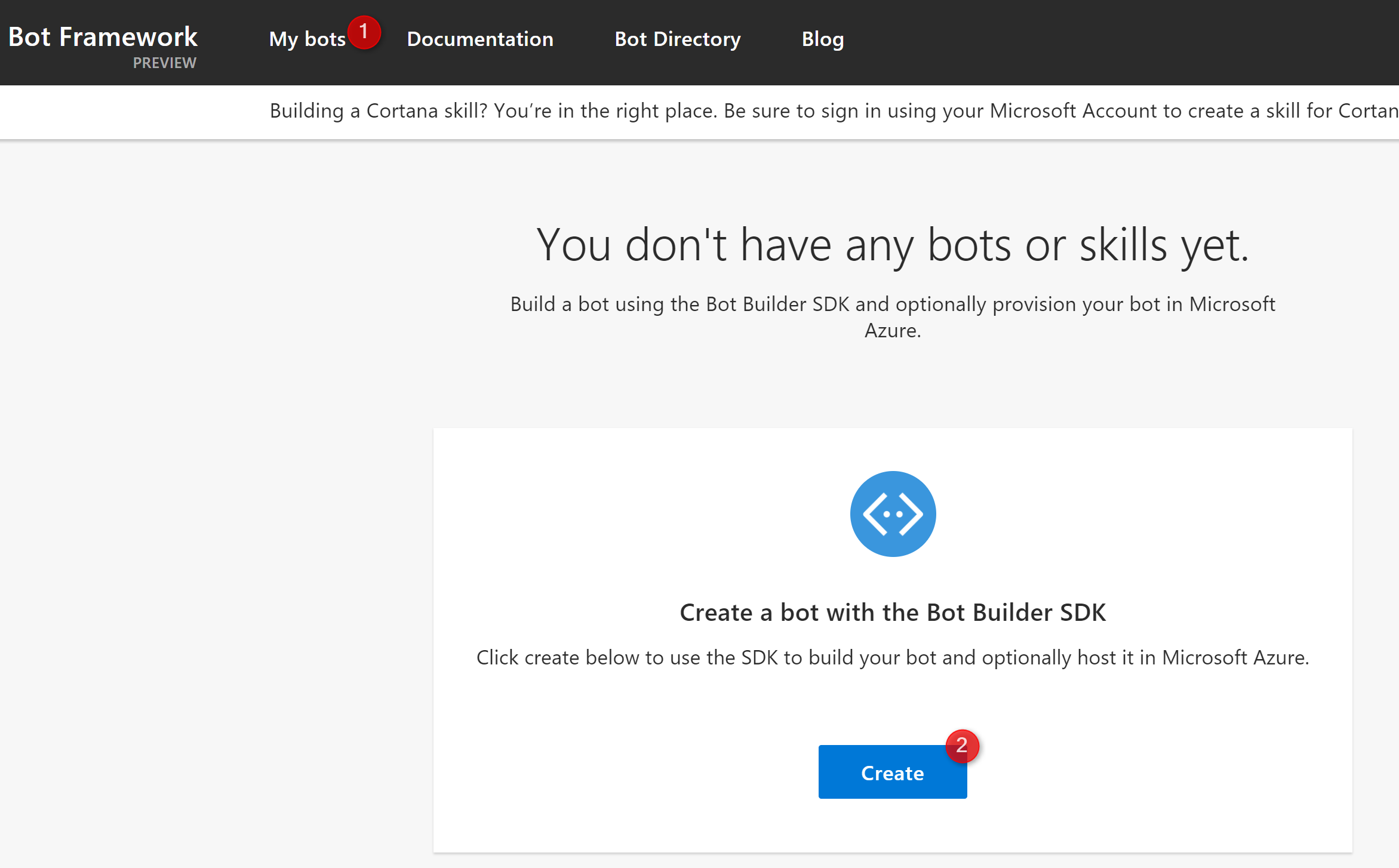Click the Bot Framework logo title
Viewport: 1399px width, 868px height.
103,37
